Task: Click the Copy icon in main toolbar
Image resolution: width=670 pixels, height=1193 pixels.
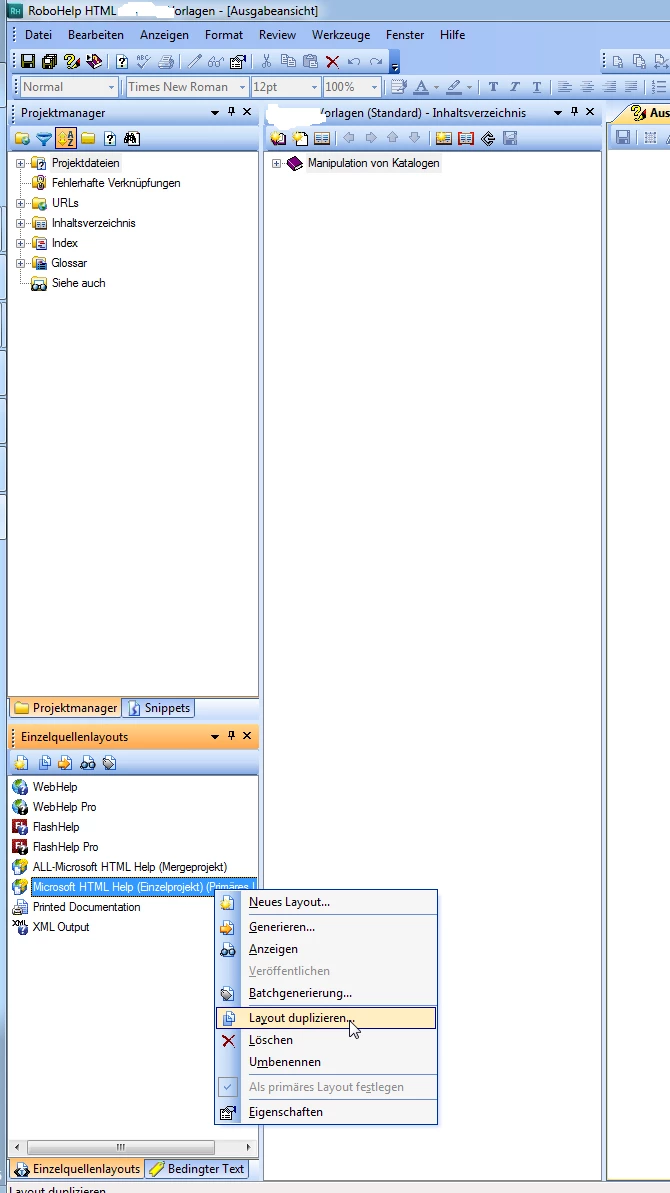Action: [287, 62]
